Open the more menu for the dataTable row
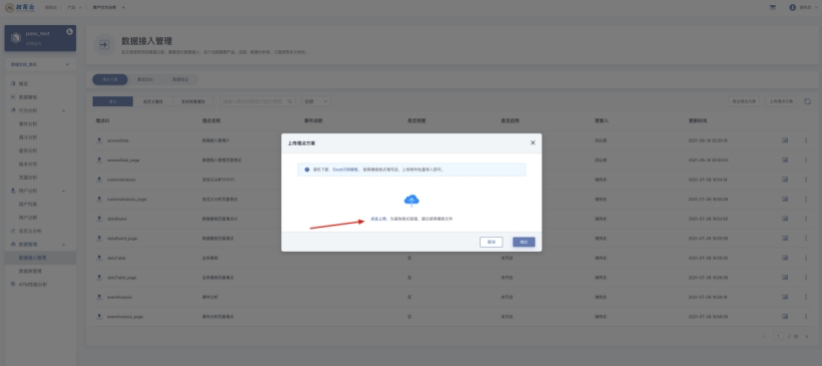822x366 pixels. pyautogui.click(x=806, y=258)
